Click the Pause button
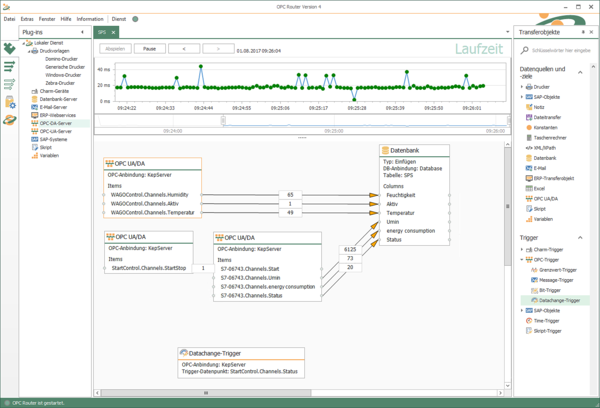Viewport: 600px width, 408px height. click(x=150, y=49)
